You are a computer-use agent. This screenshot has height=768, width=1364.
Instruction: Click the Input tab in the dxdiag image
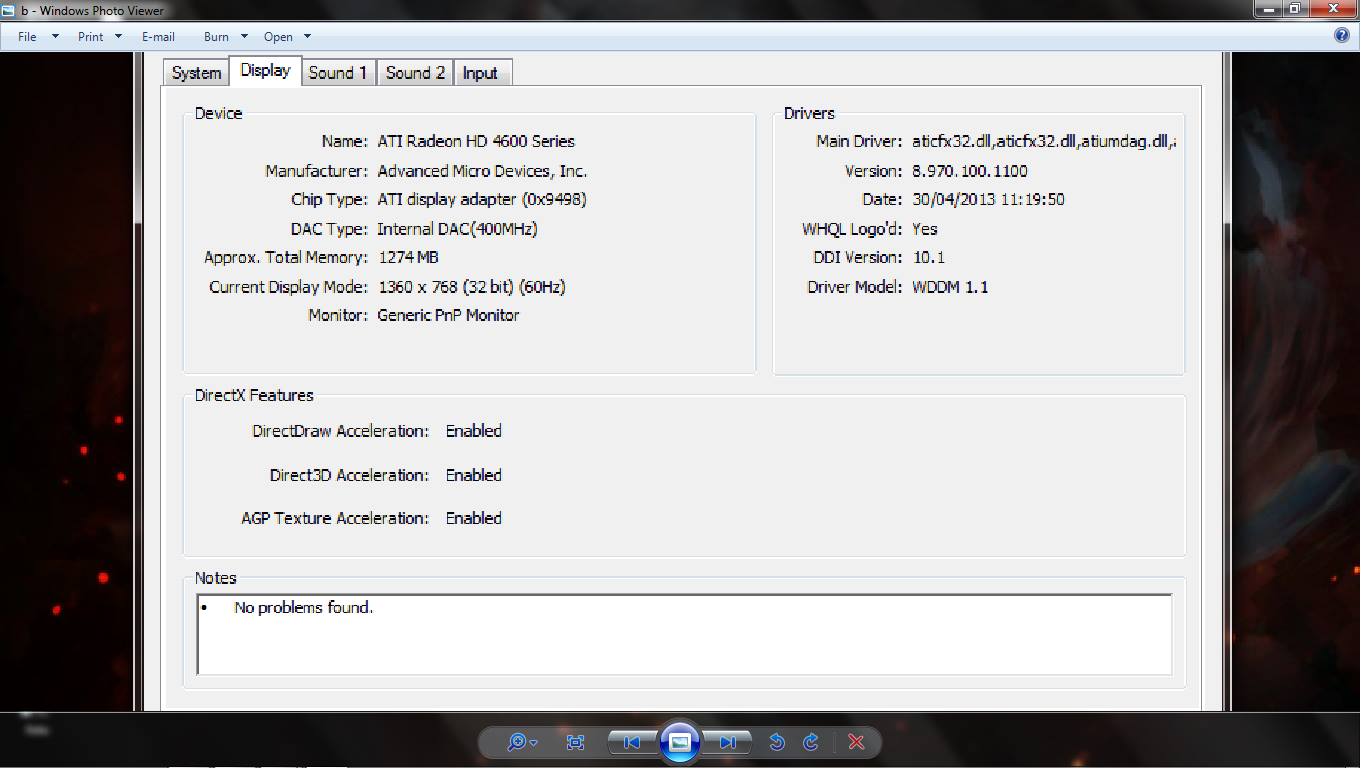(481, 72)
